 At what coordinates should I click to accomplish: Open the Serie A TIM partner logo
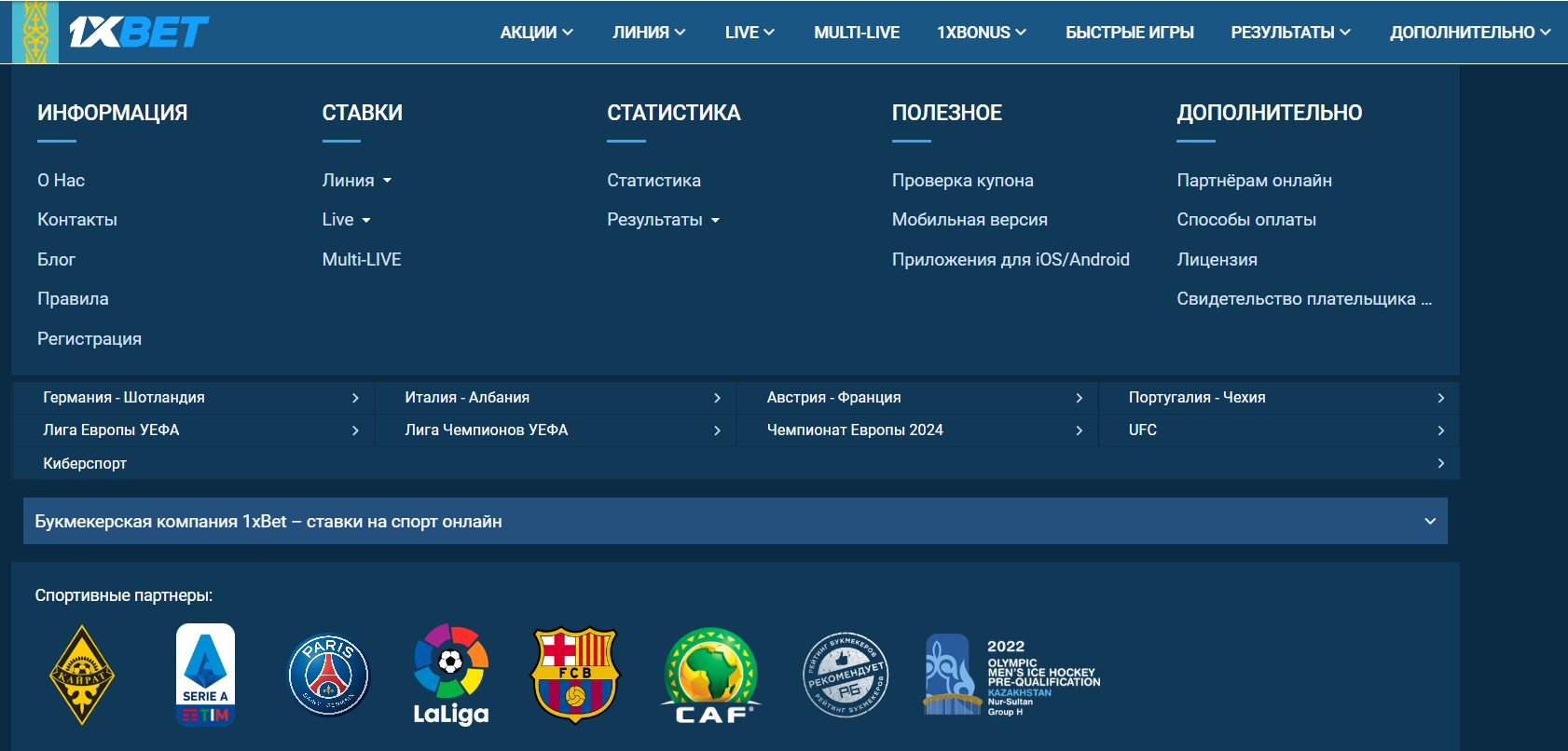point(206,675)
